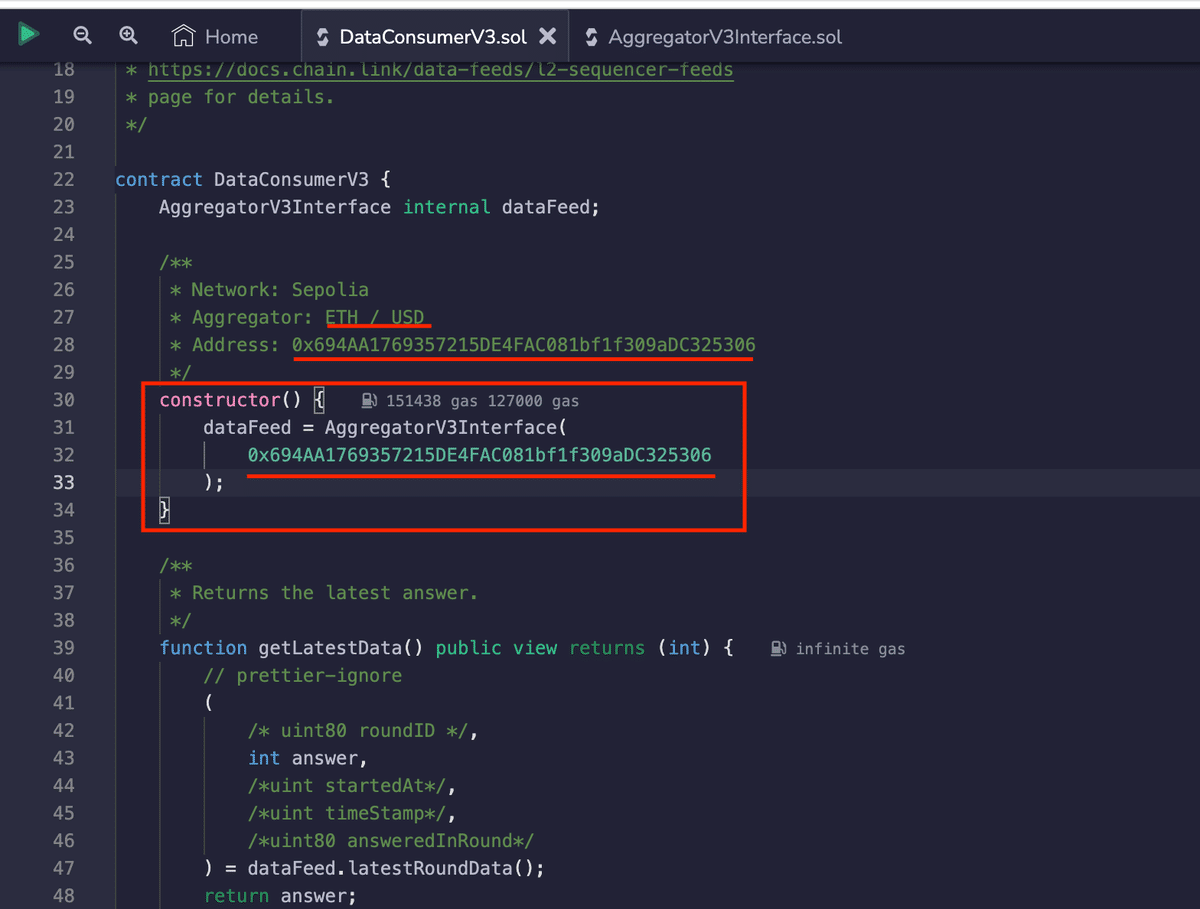Click the 'constructor()' keyword on line 30

pos(230,400)
